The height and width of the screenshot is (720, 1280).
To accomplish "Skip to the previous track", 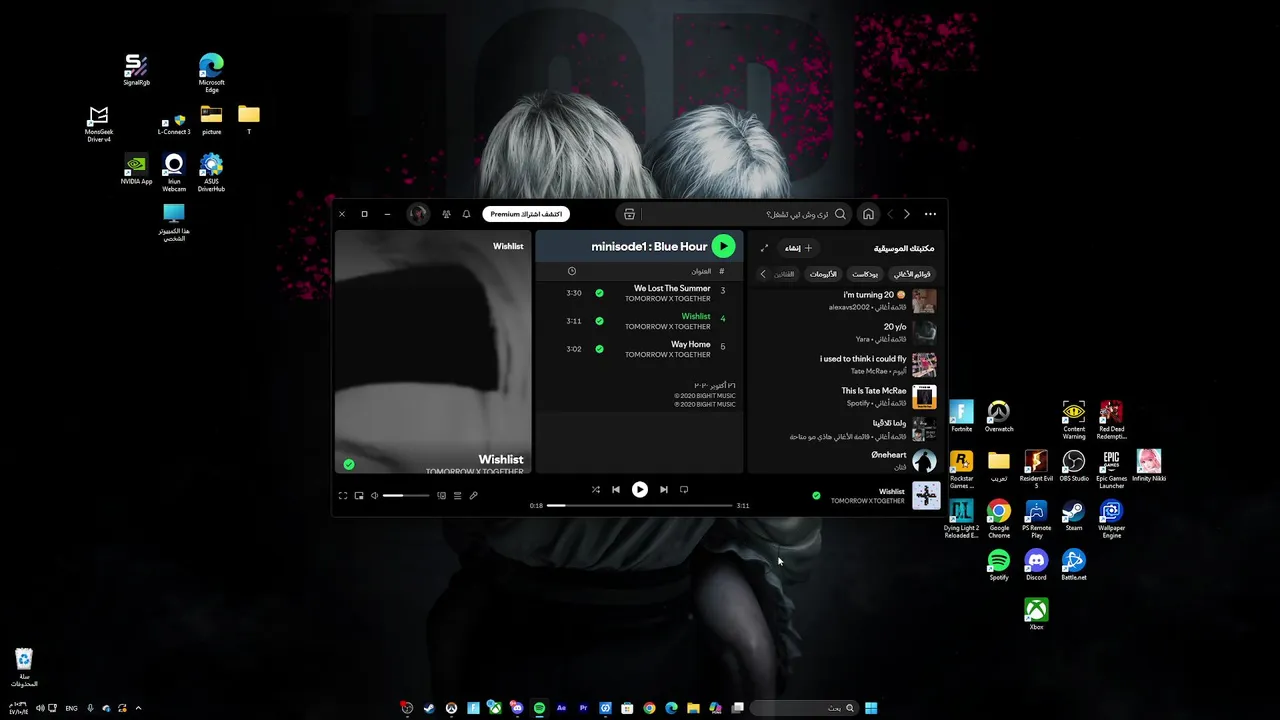I will [x=616, y=490].
